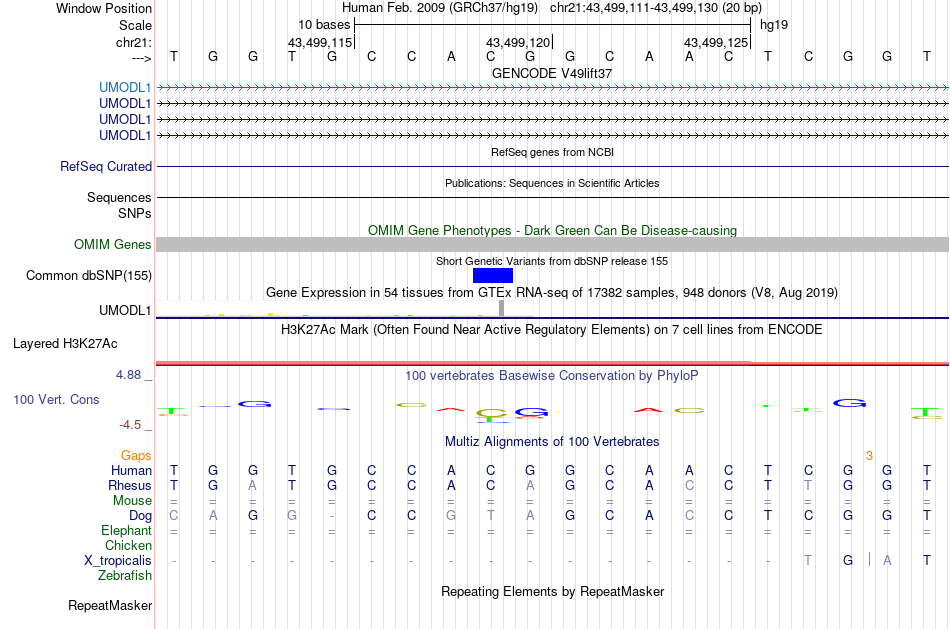The width and height of the screenshot is (950, 629).
Task: Select the 43,499,120 position marker
Action: pyautogui.click(x=517, y=42)
